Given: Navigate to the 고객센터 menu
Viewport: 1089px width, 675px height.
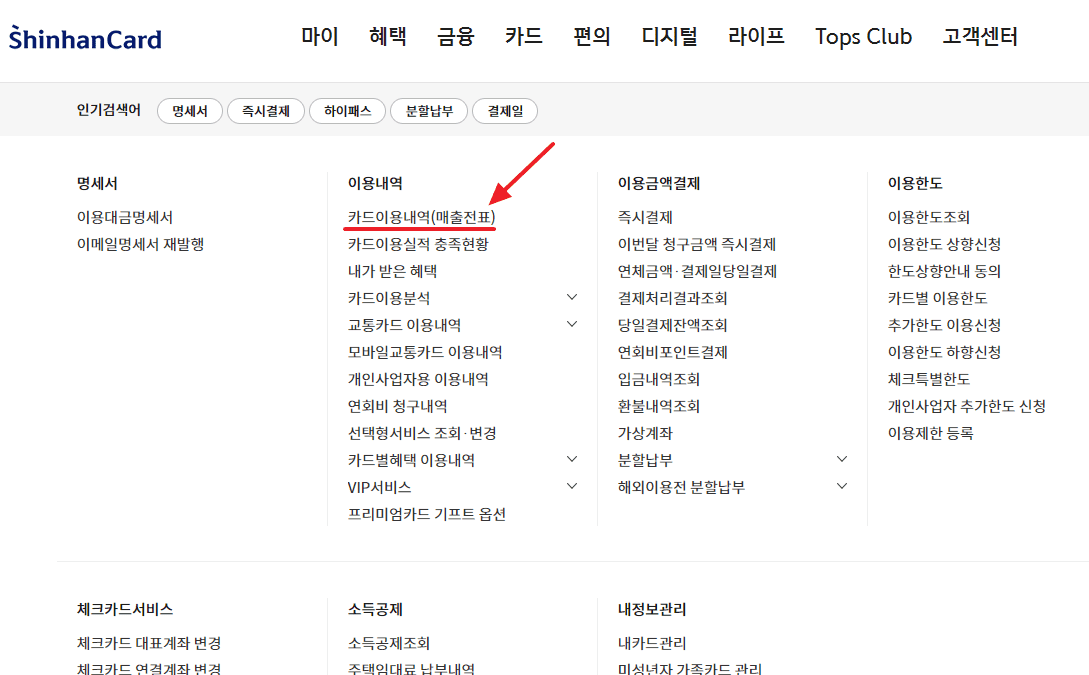Looking at the screenshot, I should pos(980,36).
